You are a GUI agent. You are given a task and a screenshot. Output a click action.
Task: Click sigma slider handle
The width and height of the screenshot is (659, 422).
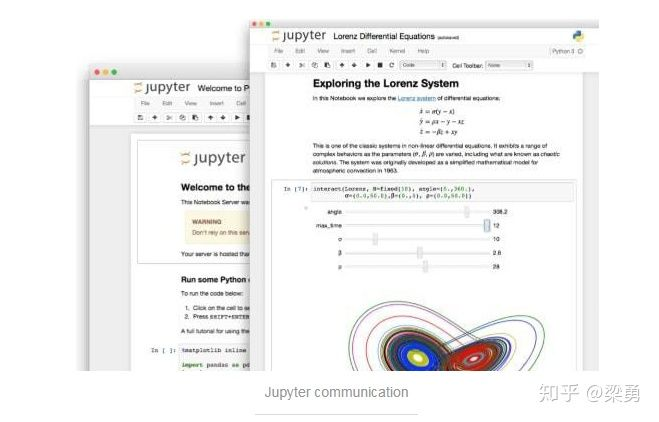pyautogui.click(x=375, y=239)
